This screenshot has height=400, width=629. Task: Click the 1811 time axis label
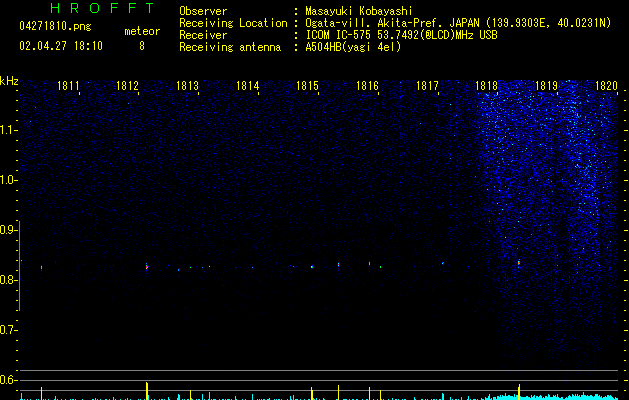68,86
